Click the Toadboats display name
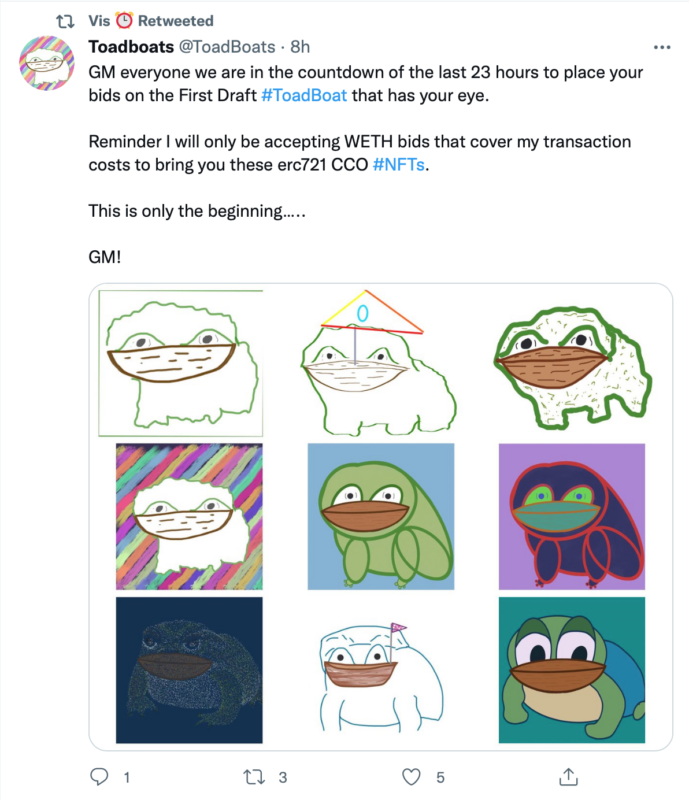 pos(131,47)
